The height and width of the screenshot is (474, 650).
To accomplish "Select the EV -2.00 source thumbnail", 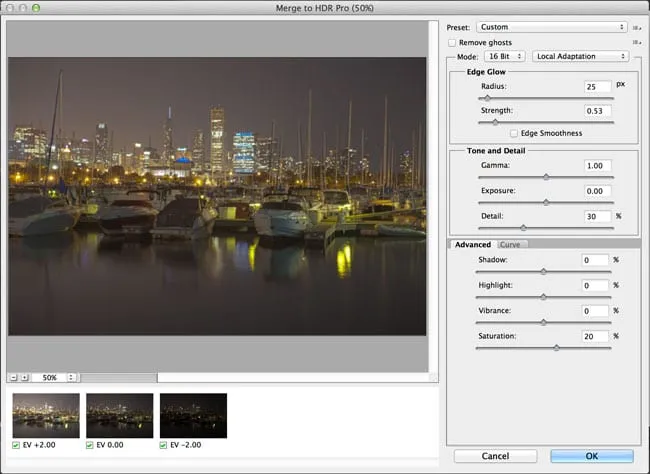I will 193,415.
